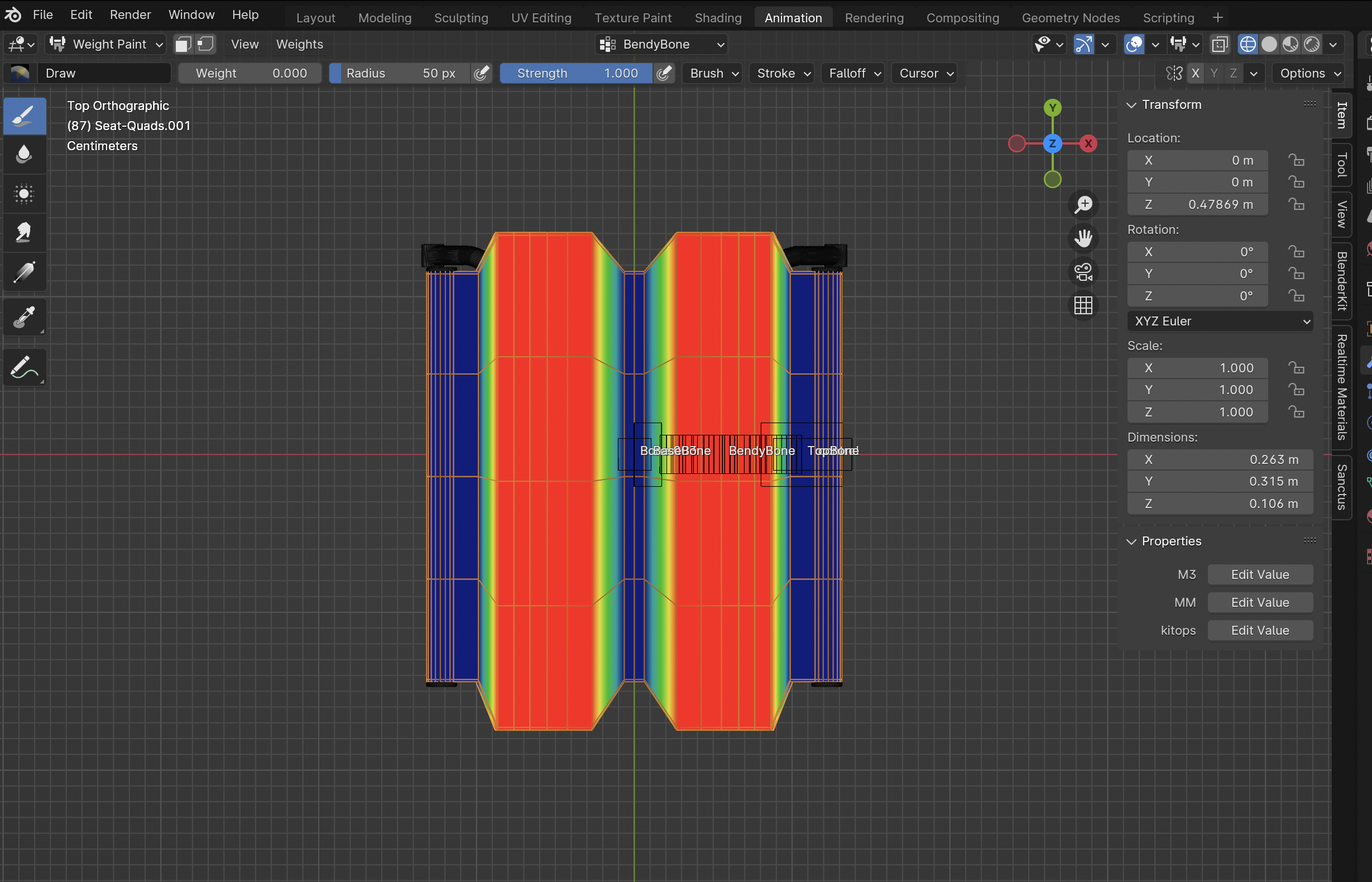Switch to rendered viewport shading
This screenshot has width=1372, height=882.
1311,44
